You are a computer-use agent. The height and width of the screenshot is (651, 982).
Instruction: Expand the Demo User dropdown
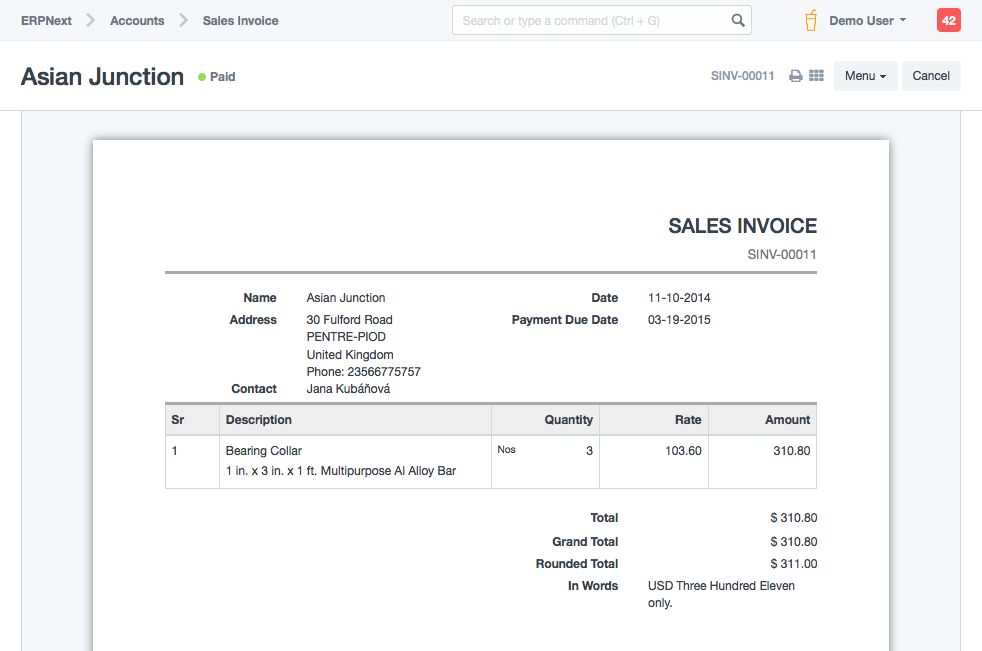coord(867,20)
